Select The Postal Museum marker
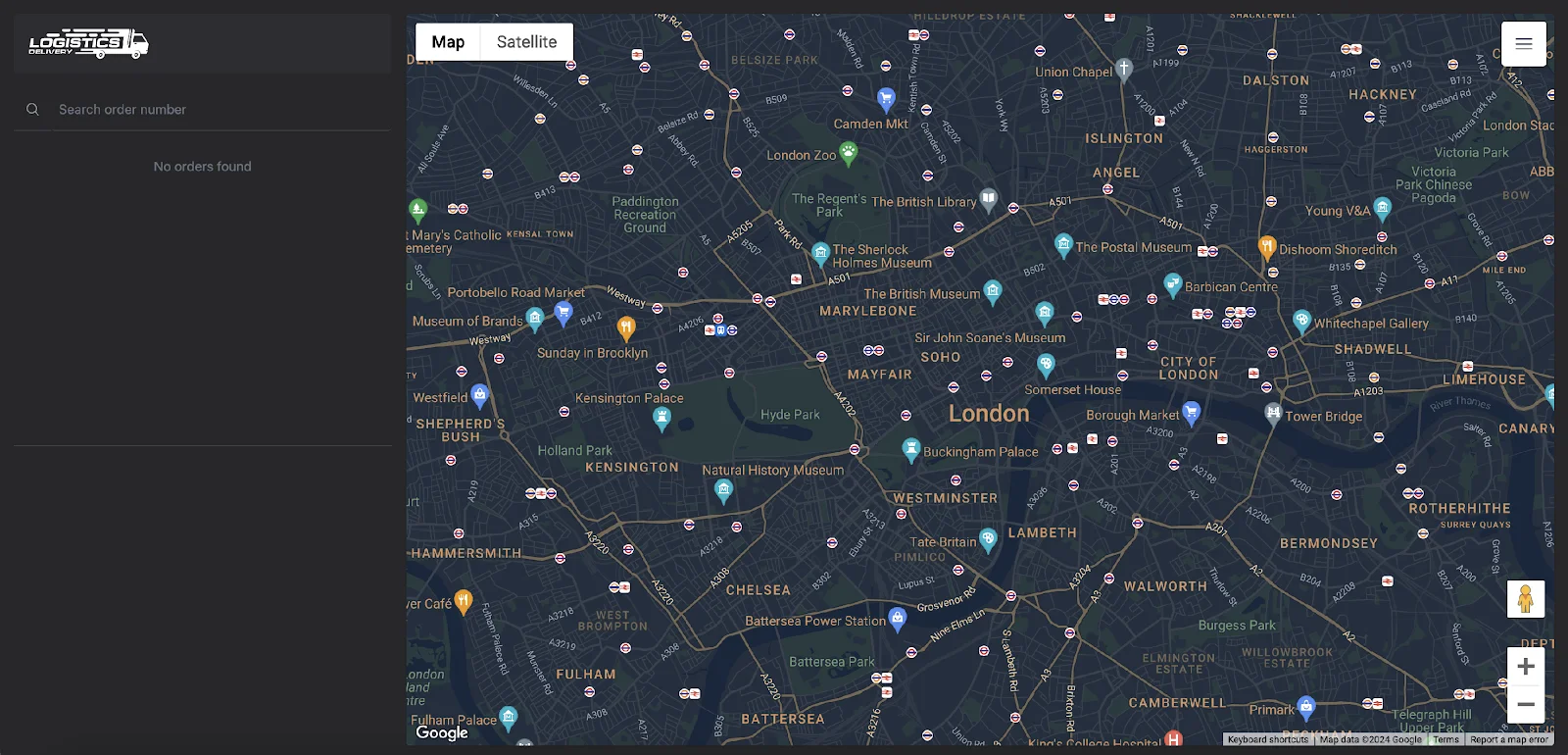 coord(1063,244)
